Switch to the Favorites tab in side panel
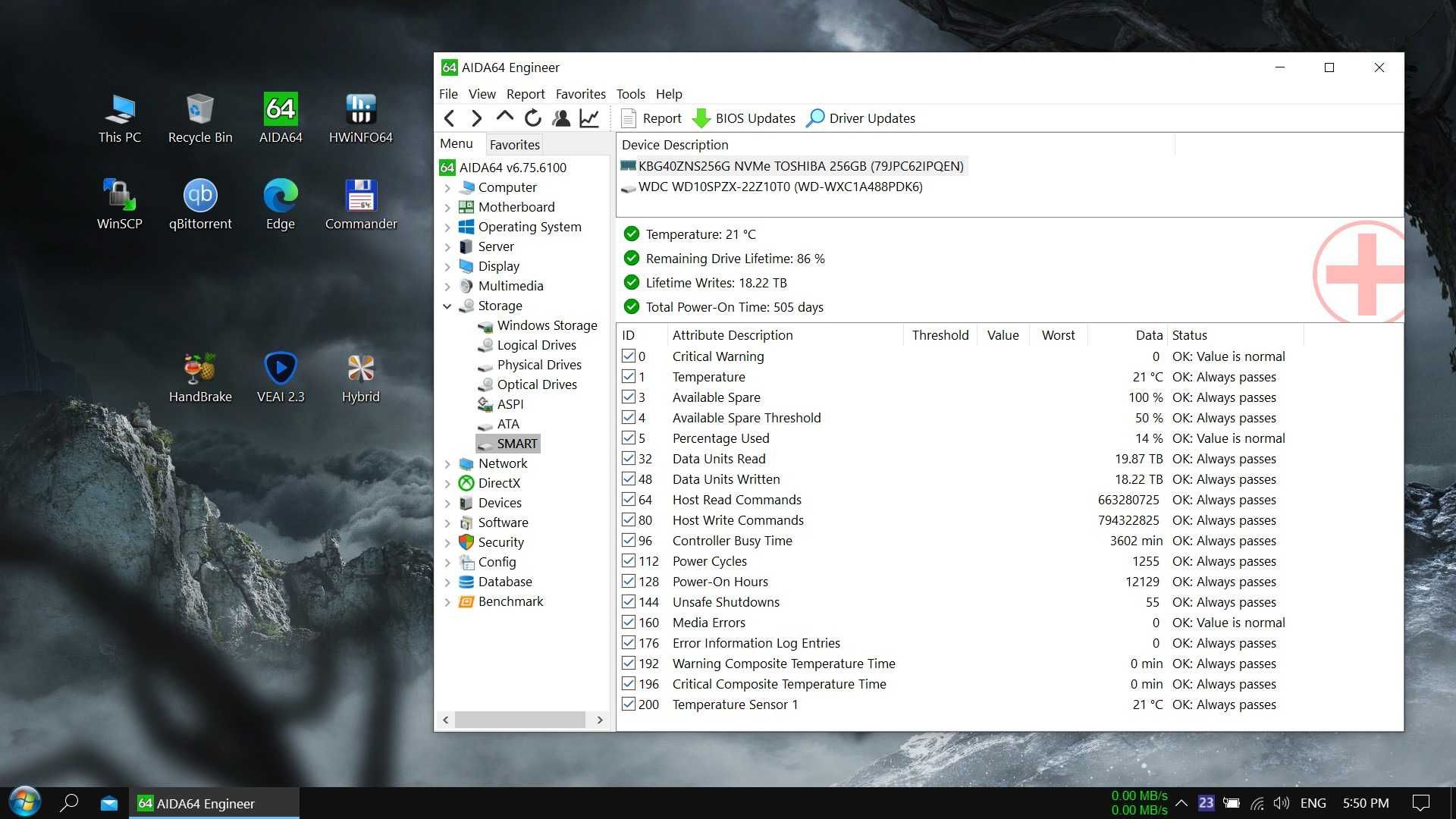 pos(514,144)
